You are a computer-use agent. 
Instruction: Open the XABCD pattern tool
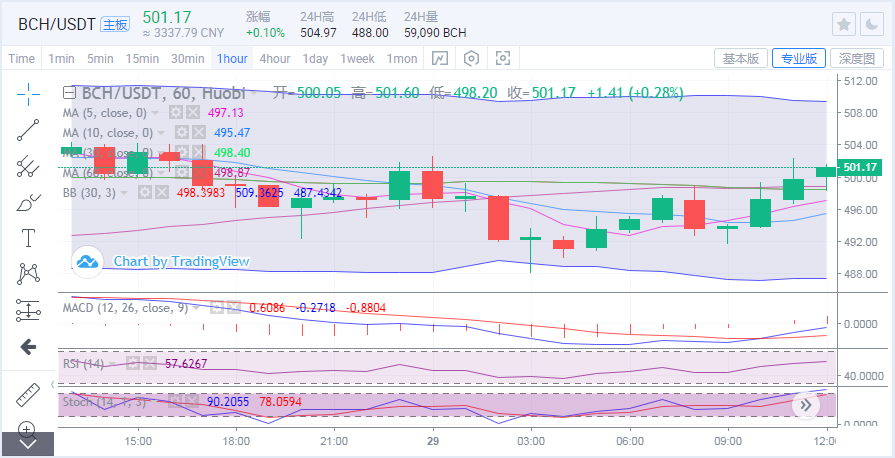point(27,274)
